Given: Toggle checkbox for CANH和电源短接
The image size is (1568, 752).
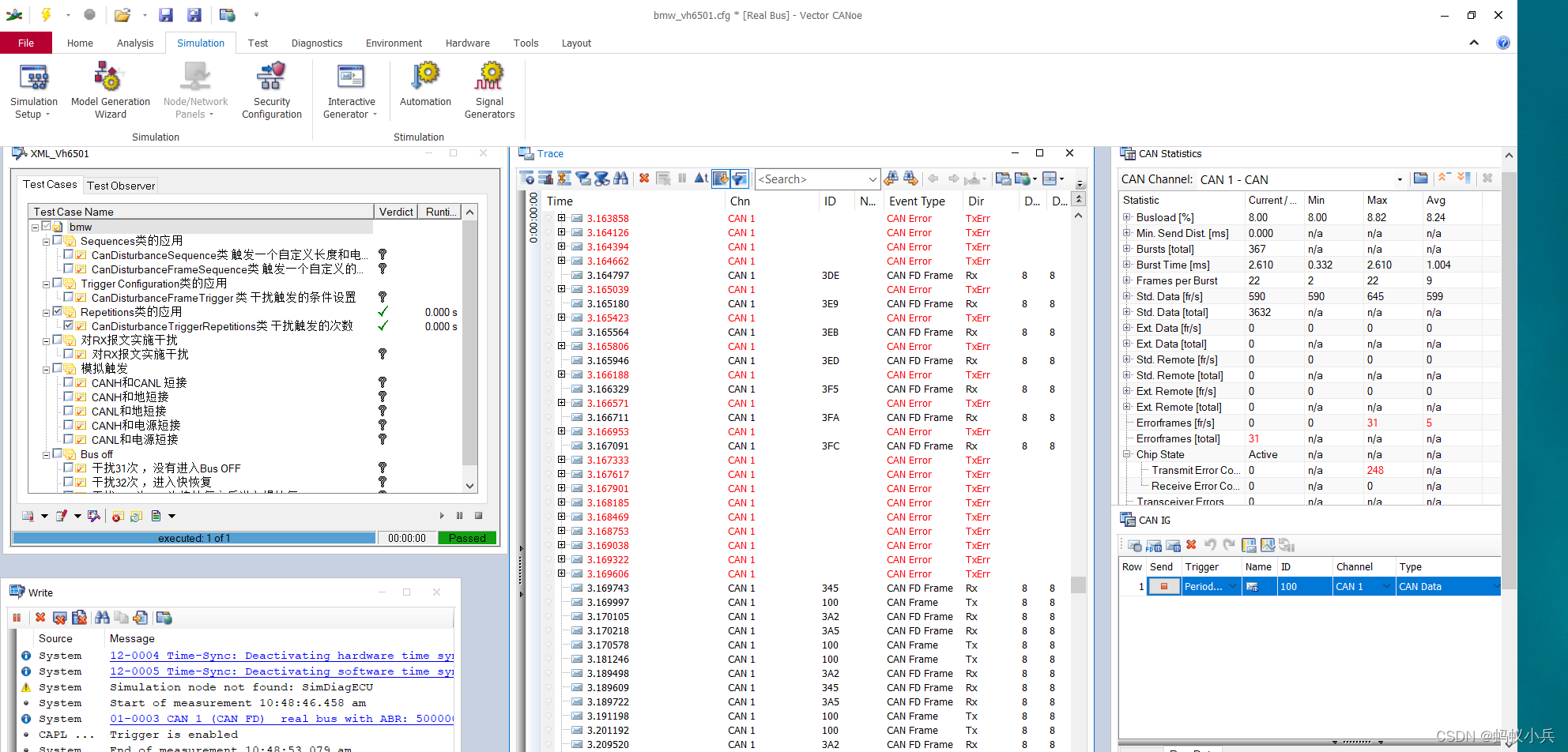Looking at the screenshot, I should click(x=69, y=425).
